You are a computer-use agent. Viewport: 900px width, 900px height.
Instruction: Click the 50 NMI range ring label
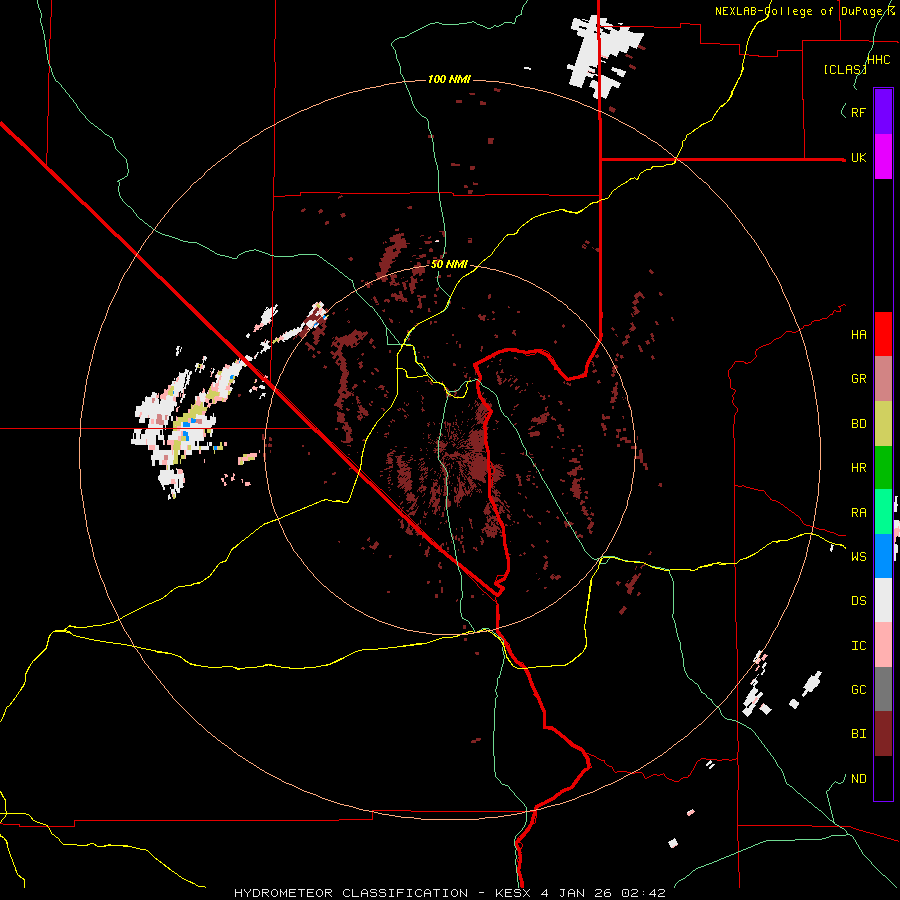tap(449, 265)
